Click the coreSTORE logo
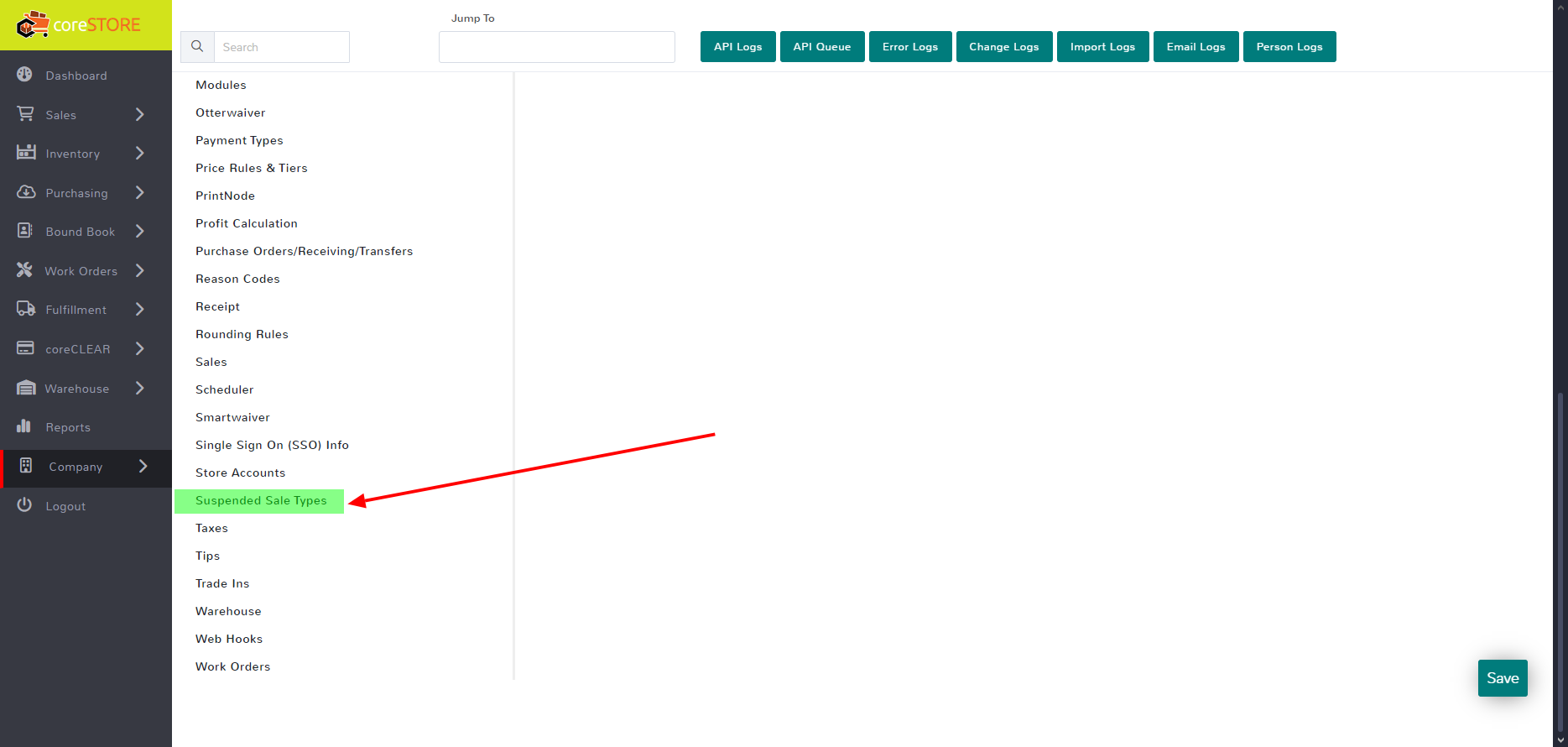This screenshot has width=1568, height=747. tap(79, 25)
